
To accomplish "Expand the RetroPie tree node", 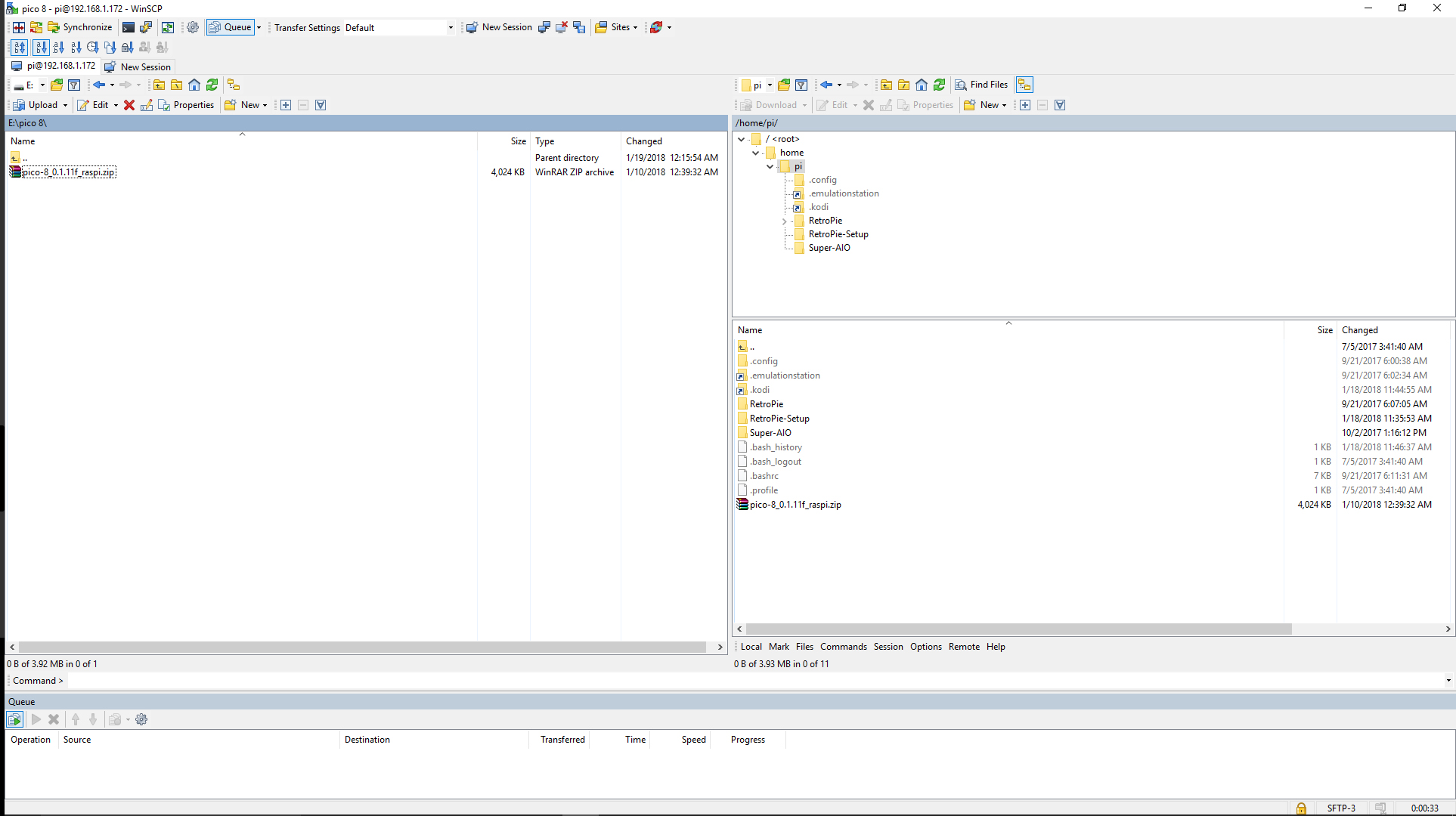I will [x=784, y=221].
